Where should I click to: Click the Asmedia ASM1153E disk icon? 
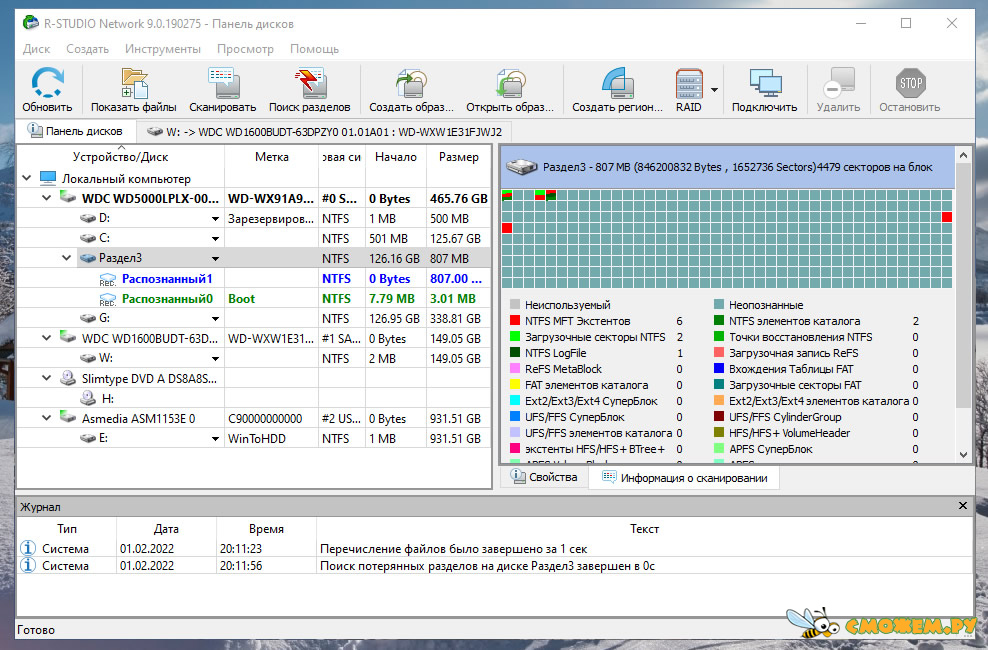[x=68, y=418]
